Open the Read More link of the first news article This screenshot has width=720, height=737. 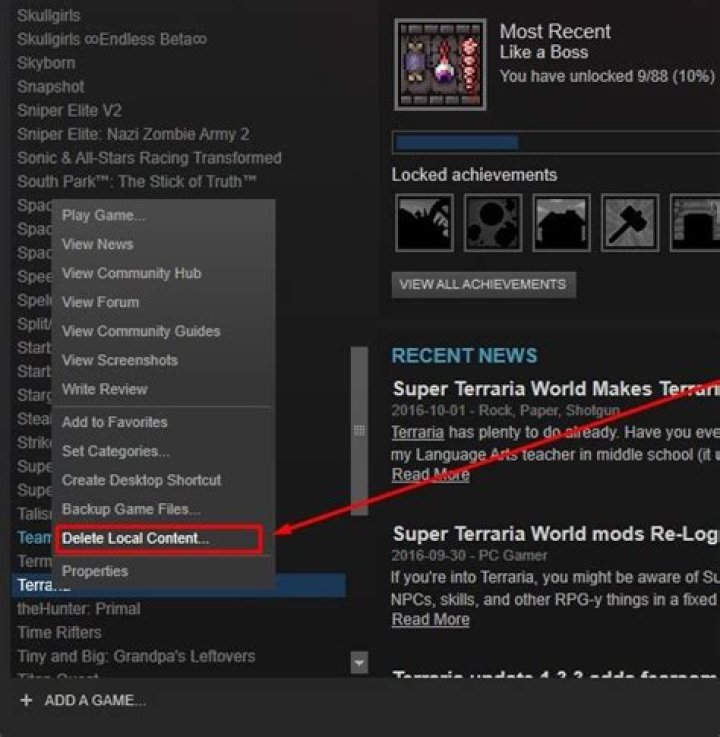click(430, 475)
